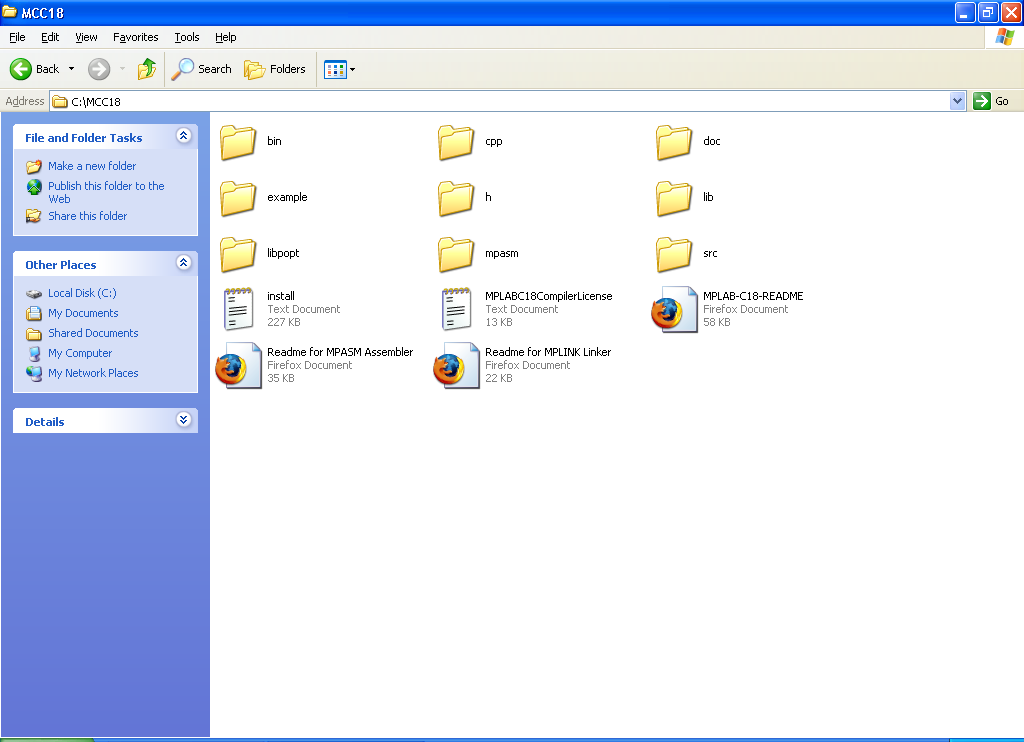Open the cpp folder icon

456,142
